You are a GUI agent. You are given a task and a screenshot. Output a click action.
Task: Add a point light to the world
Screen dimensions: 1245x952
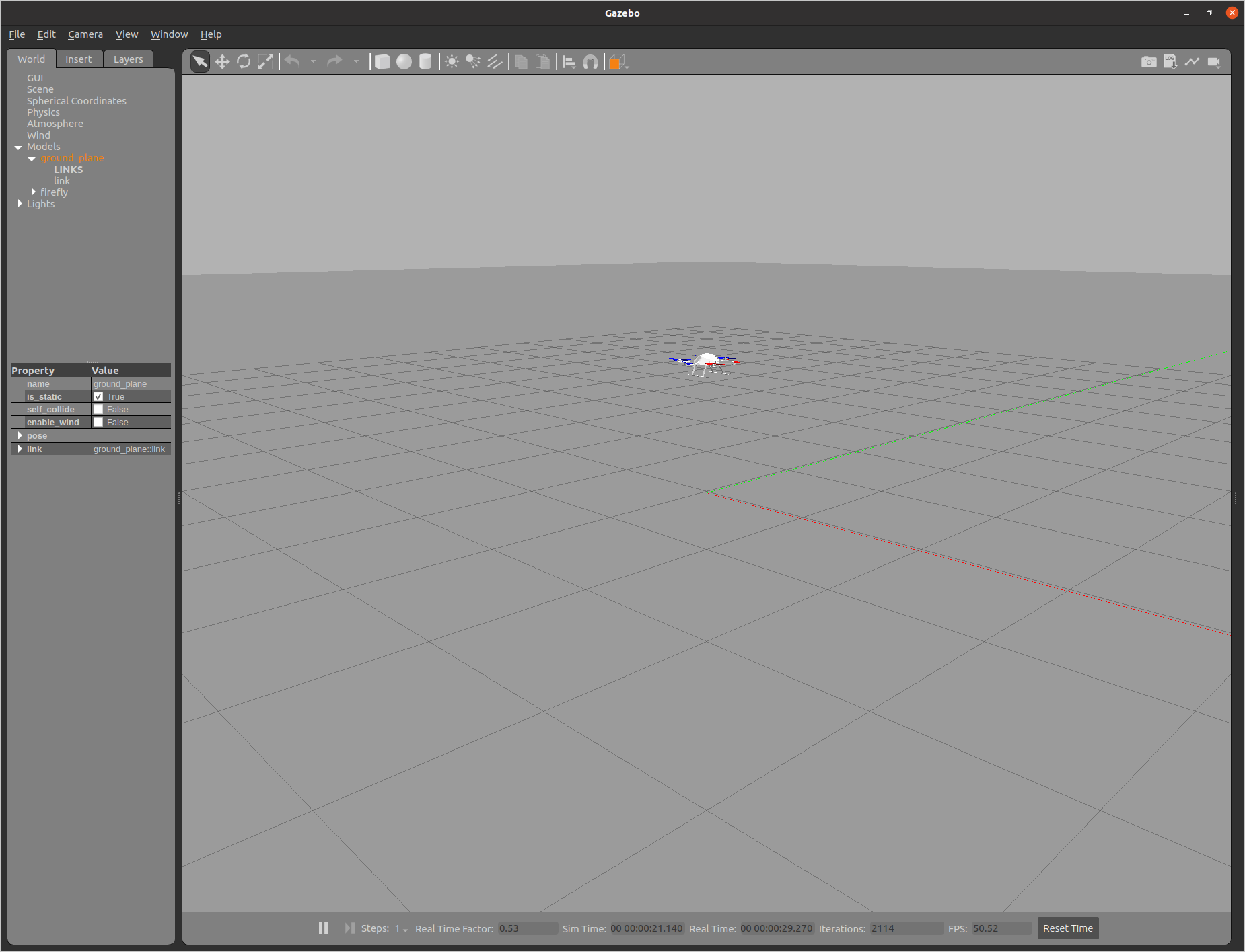tap(452, 61)
